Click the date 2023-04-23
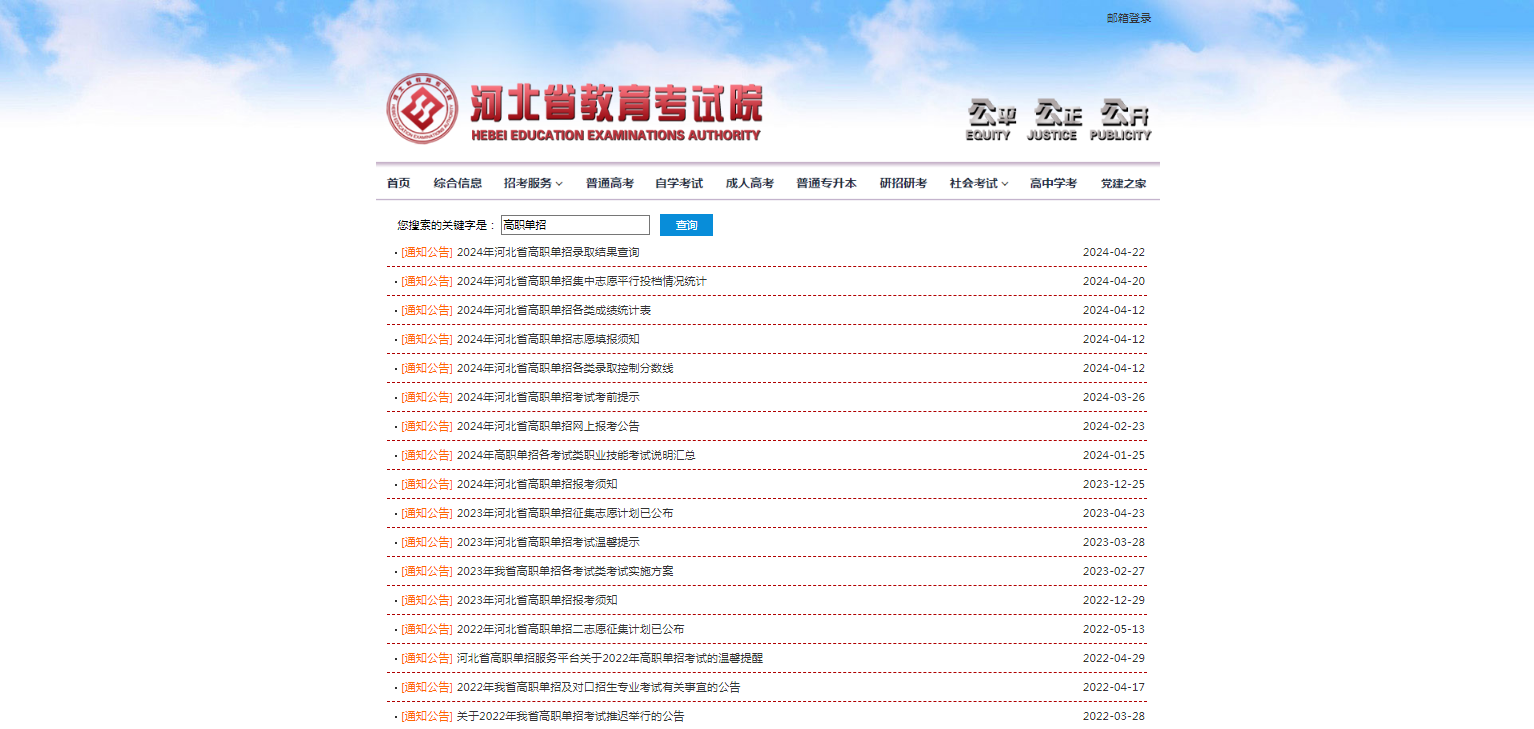Screen dimensions: 1534x729 (1114, 513)
